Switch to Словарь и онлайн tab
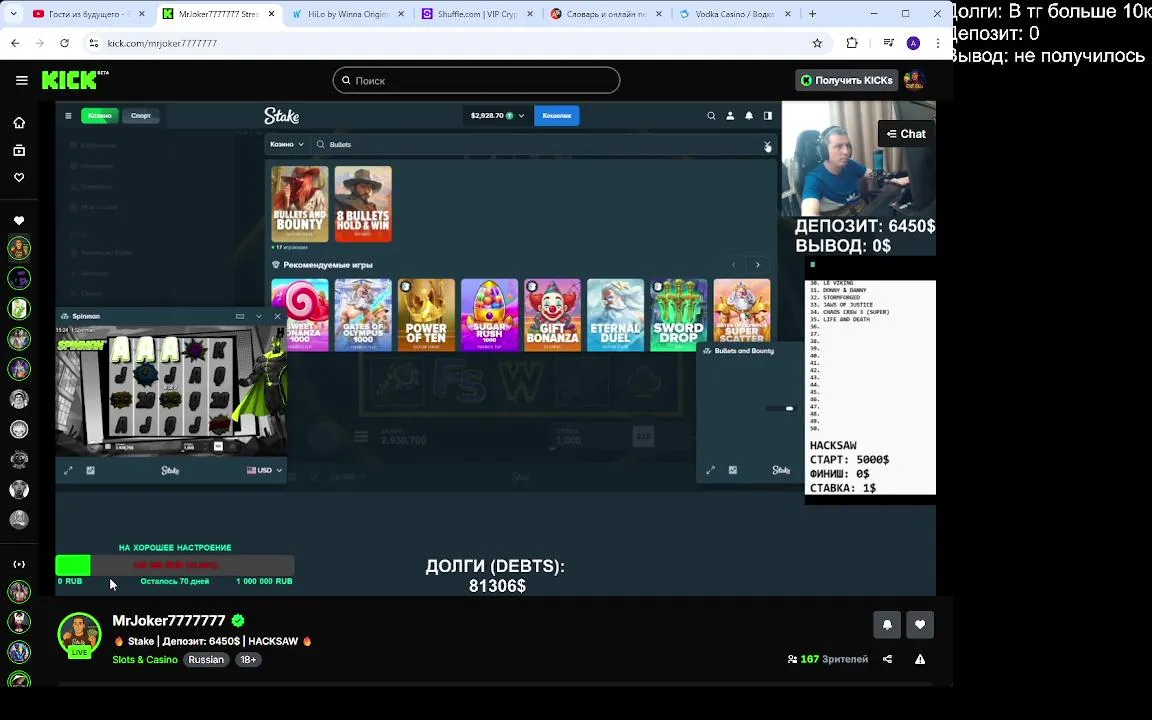Viewport: 1152px width, 720px height. [x=607, y=14]
